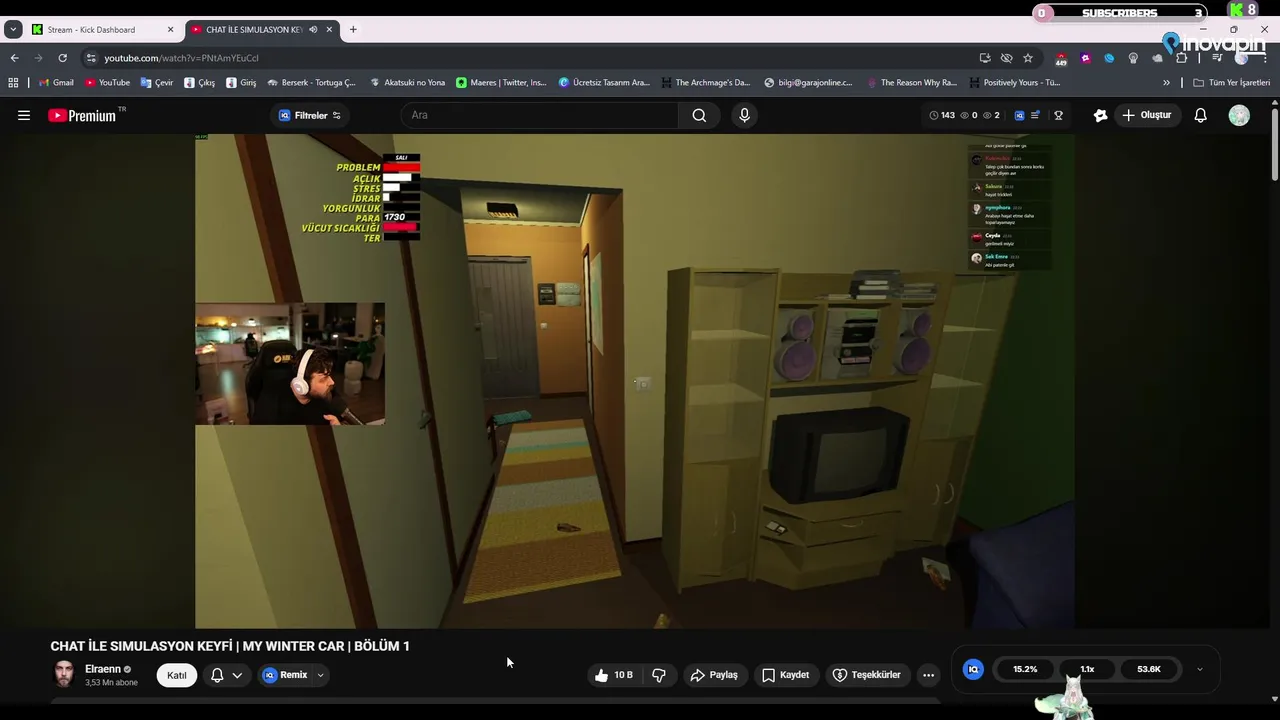Click the Teşekkürler button
This screenshot has width=1280, height=720.
(867, 675)
